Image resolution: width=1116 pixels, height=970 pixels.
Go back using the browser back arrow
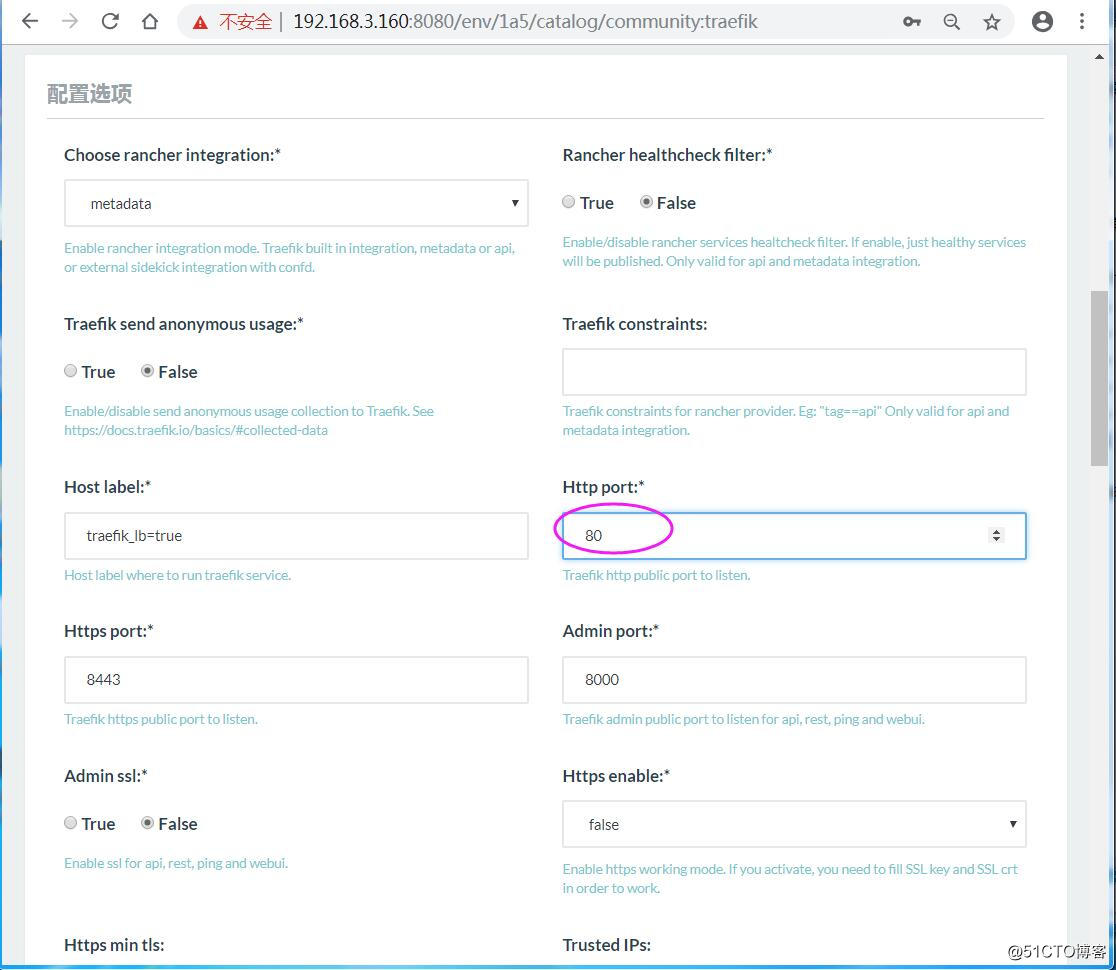click(30, 21)
